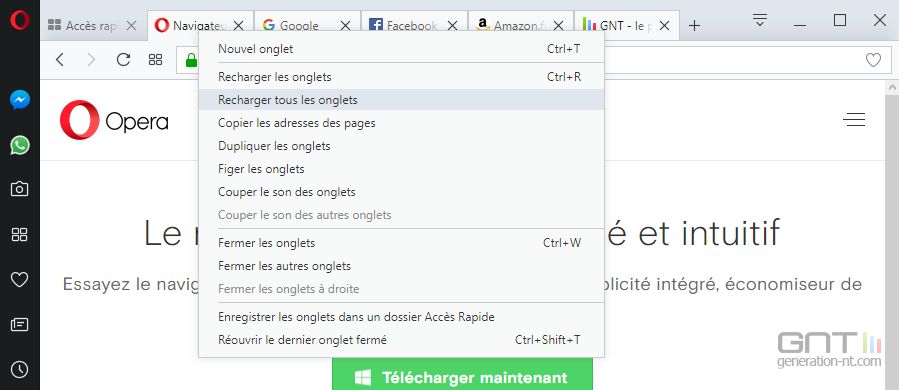Go forward to next page
Screen dimensions: 899x390
91,59
